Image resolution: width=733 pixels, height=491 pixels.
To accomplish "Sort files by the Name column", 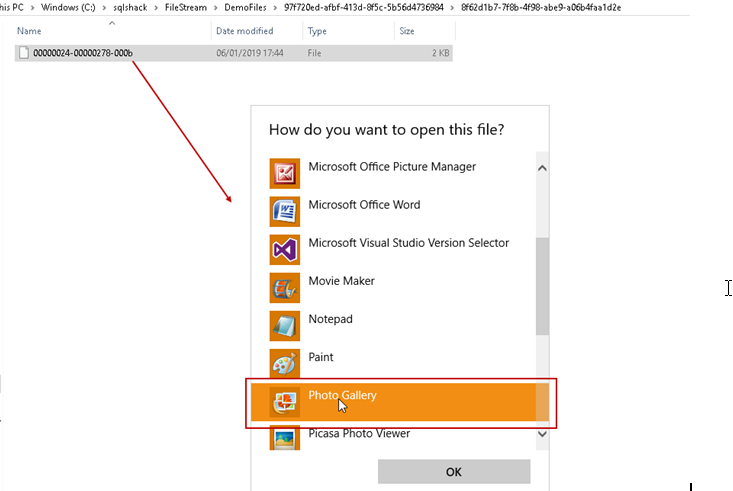I will coord(30,31).
